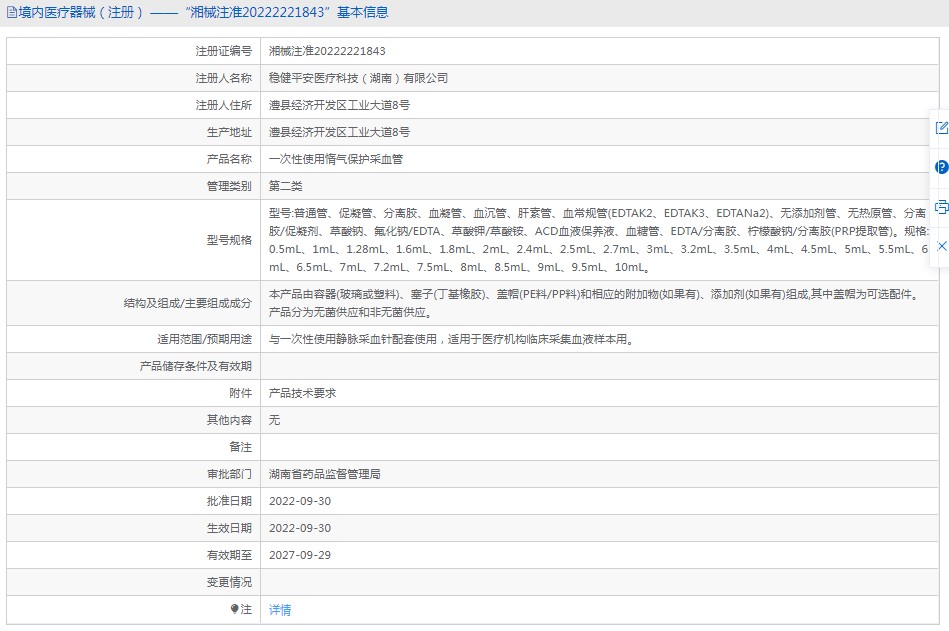Screen dimensions: 949x631
Task: Click the 型号规格 label cell
Action: [134, 240]
